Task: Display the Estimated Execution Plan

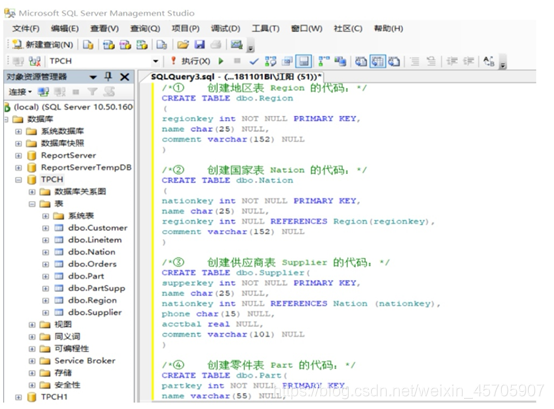Action: click(271, 61)
